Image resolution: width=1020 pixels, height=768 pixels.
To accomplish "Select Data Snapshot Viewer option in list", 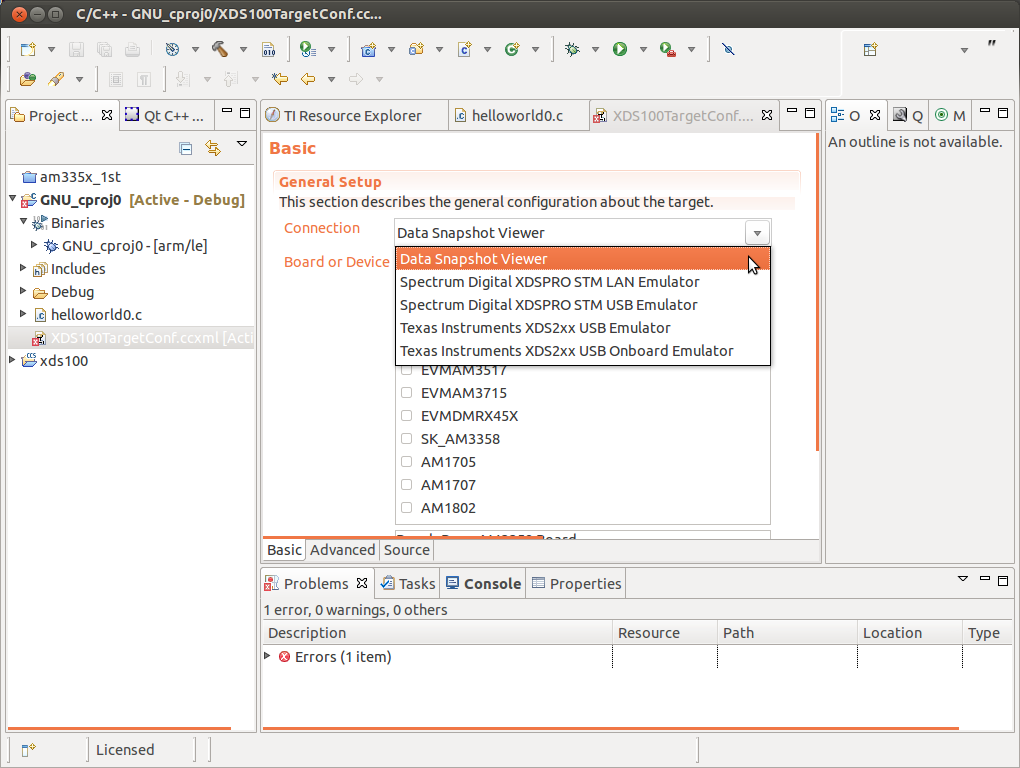I will click(583, 259).
